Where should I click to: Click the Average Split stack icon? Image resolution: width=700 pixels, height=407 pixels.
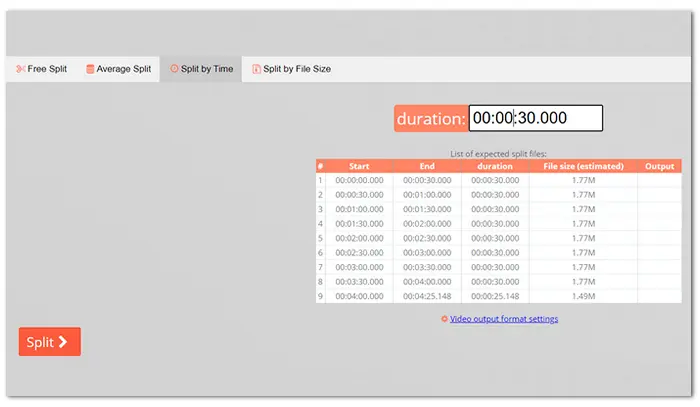tap(90, 70)
